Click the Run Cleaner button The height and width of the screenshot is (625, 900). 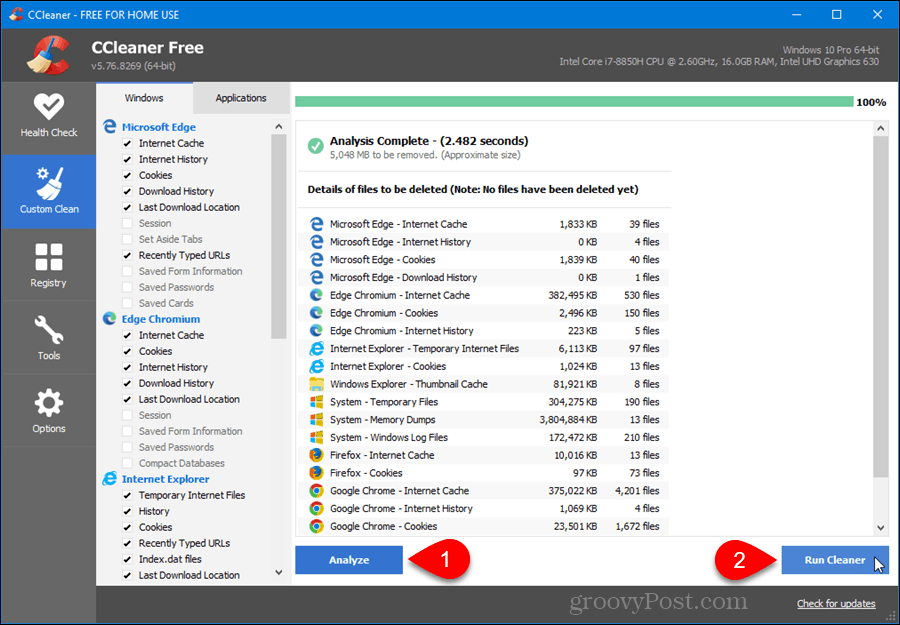click(835, 560)
